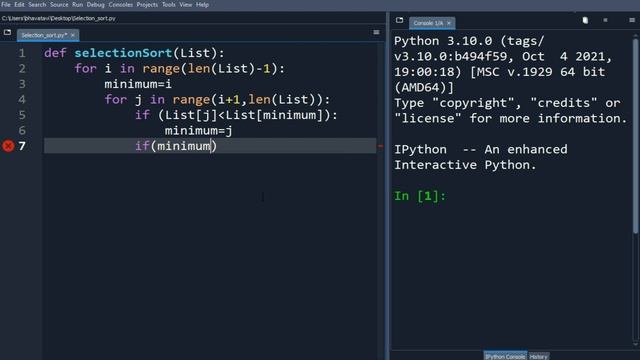Open the Search menu
The width and height of the screenshot is (640, 360).
pos(37,5)
